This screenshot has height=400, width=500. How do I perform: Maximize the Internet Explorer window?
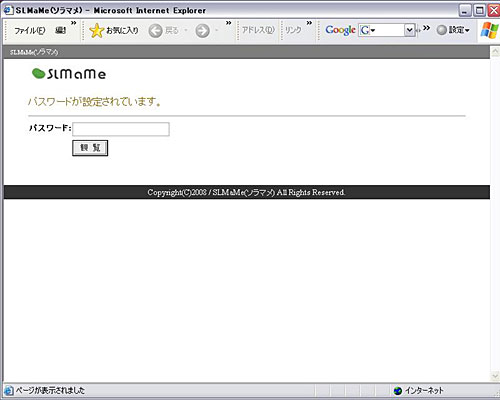(x=480, y=11)
